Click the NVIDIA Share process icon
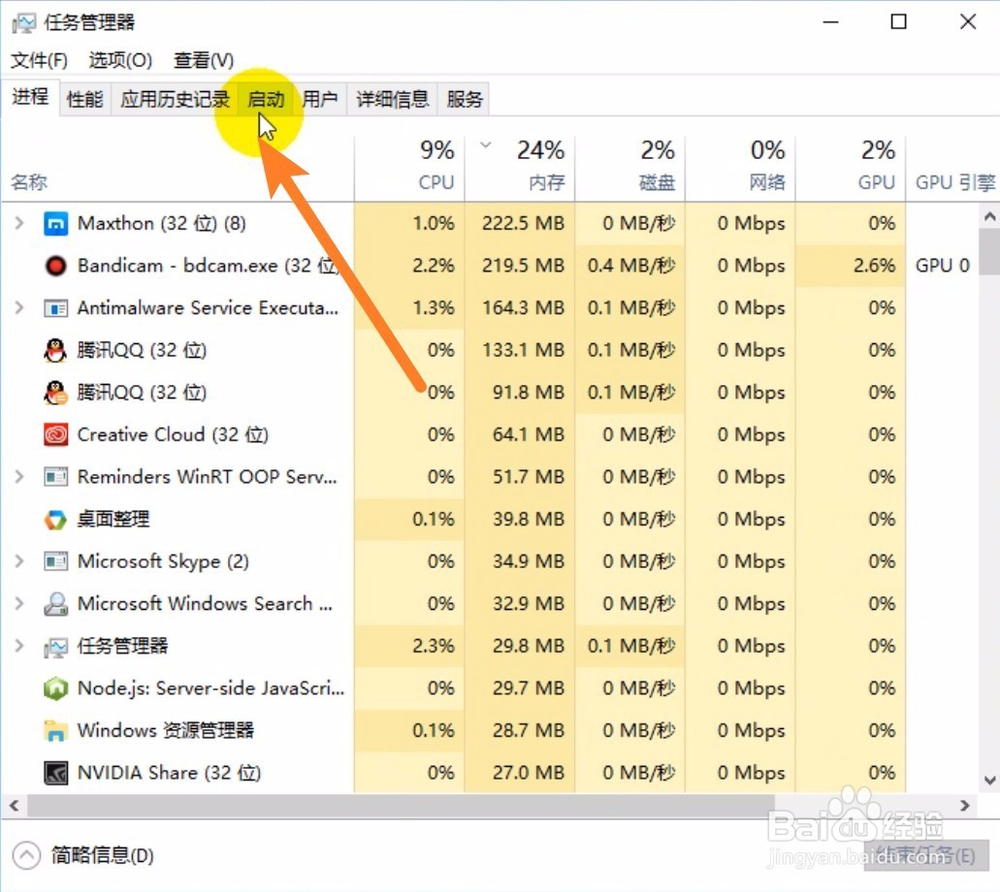 (x=55, y=773)
